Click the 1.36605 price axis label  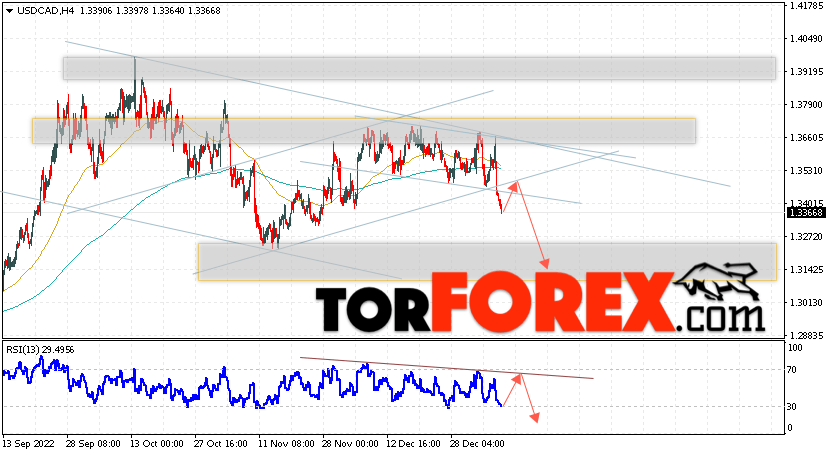click(806, 138)
